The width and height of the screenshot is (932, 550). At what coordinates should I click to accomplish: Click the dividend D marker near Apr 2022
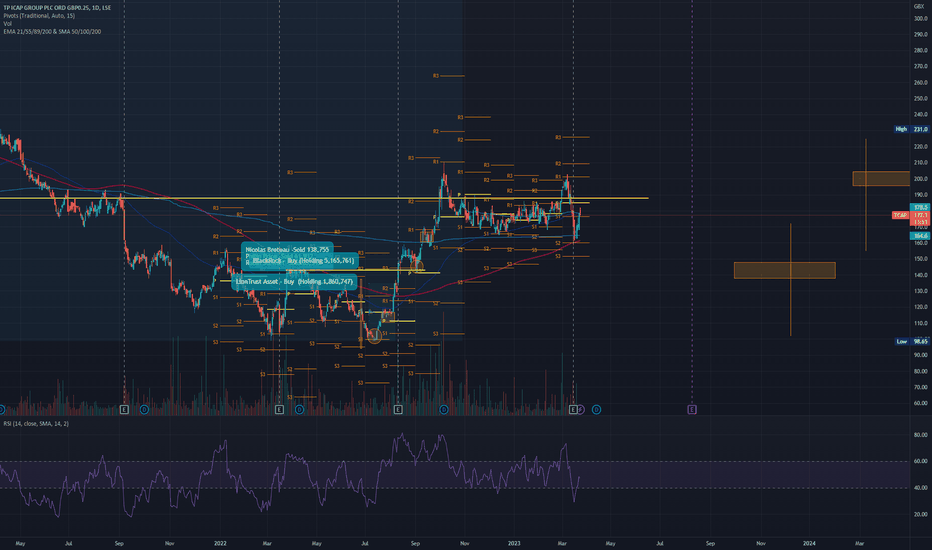(x=299, y=410)
